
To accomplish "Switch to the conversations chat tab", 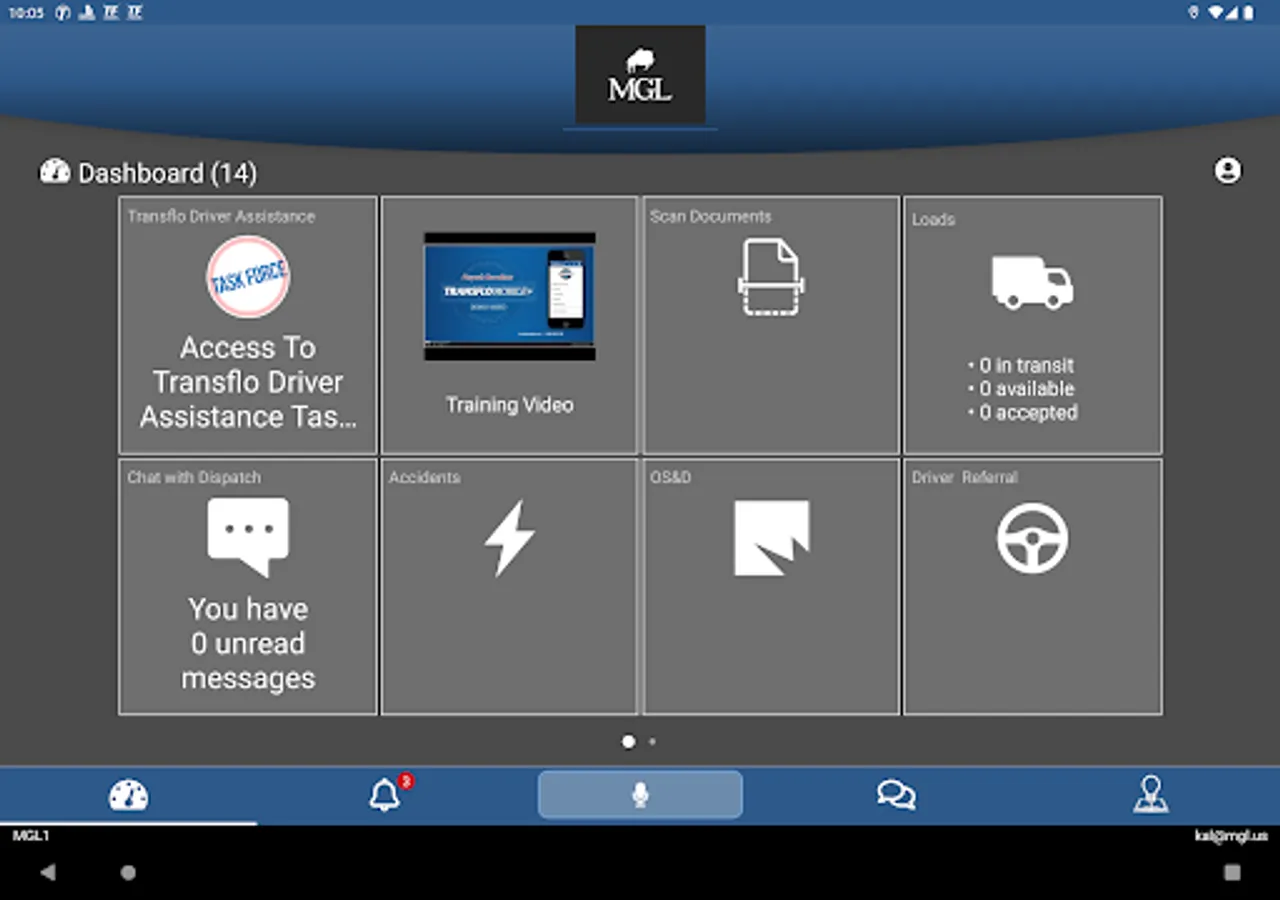I will pos(896,795).
